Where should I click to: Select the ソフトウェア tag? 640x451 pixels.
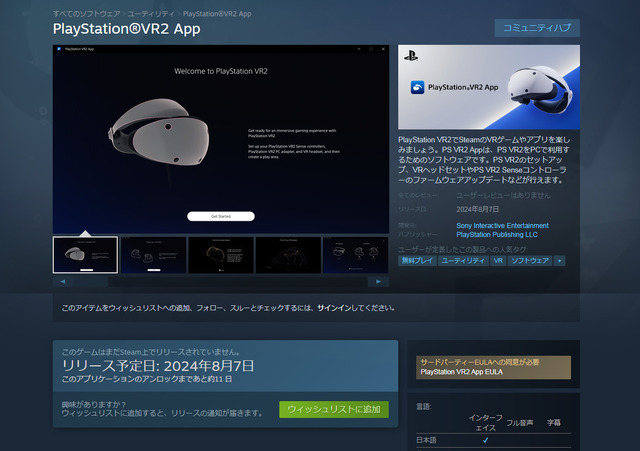(531, 260)
